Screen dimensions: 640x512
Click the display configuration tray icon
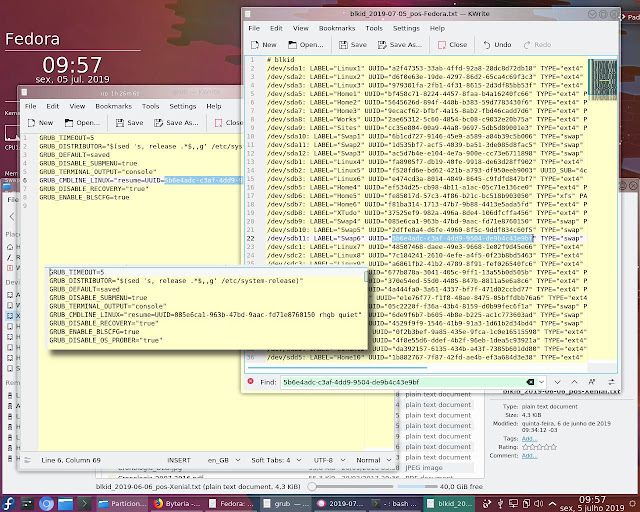click(513, 503)
